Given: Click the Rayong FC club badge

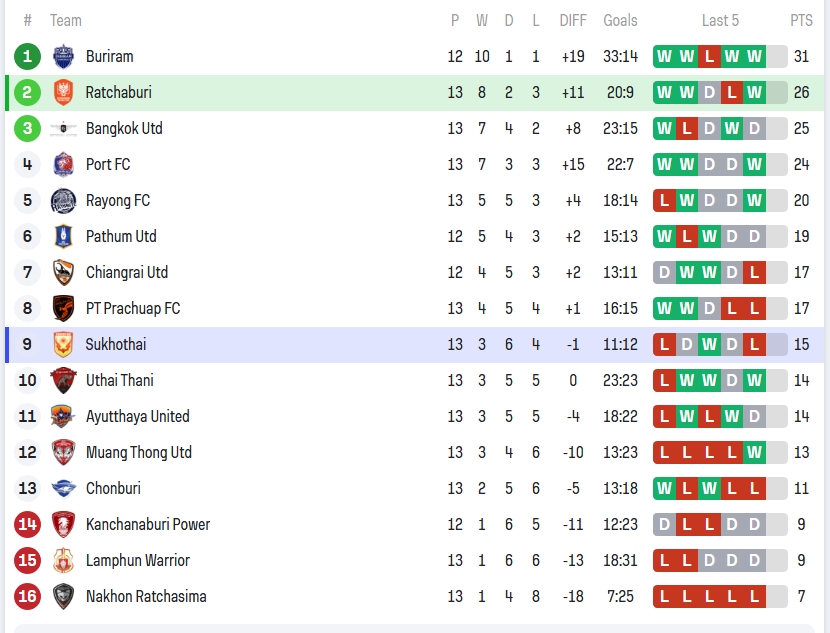Looking at the screenshot, I should pos(63,200).
